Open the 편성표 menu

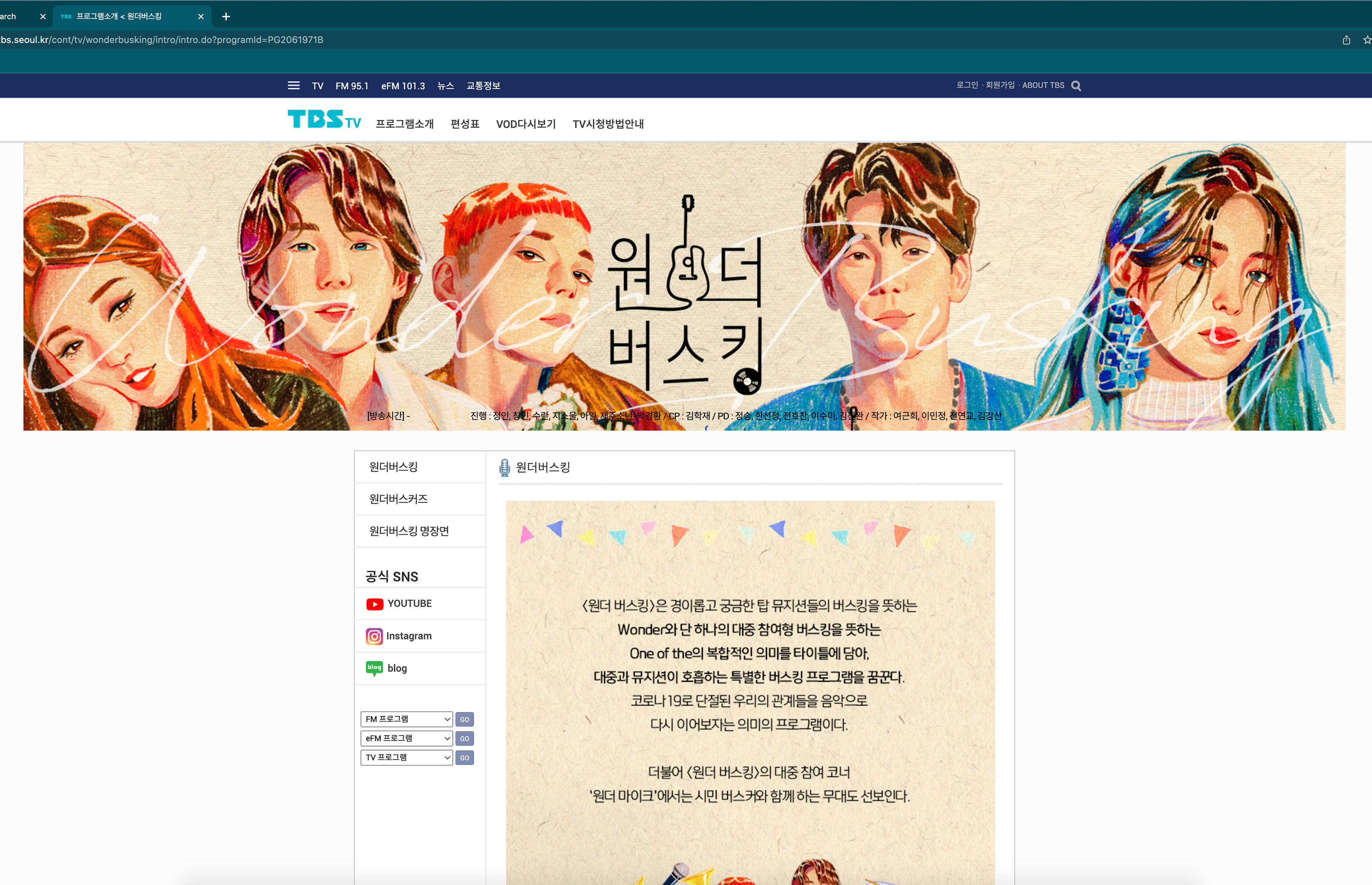tap(464, 124)
